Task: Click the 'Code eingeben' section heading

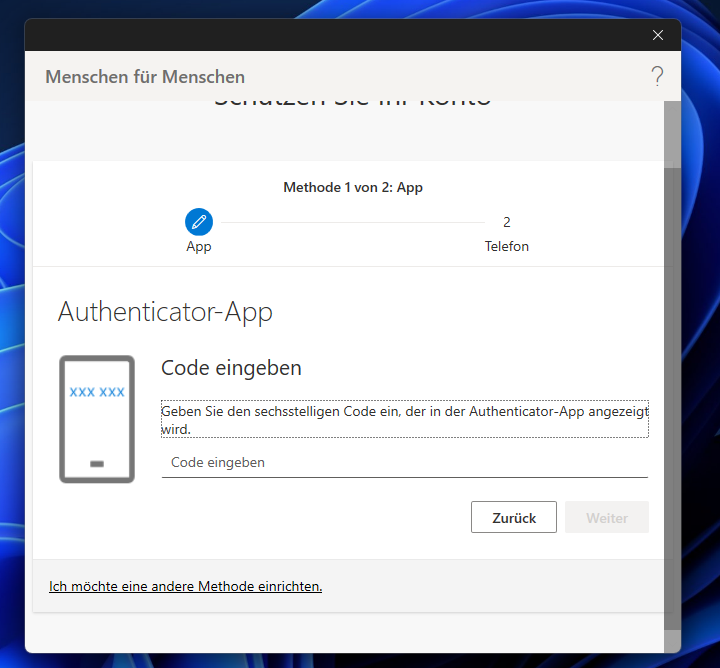Action: coord(231,368)
